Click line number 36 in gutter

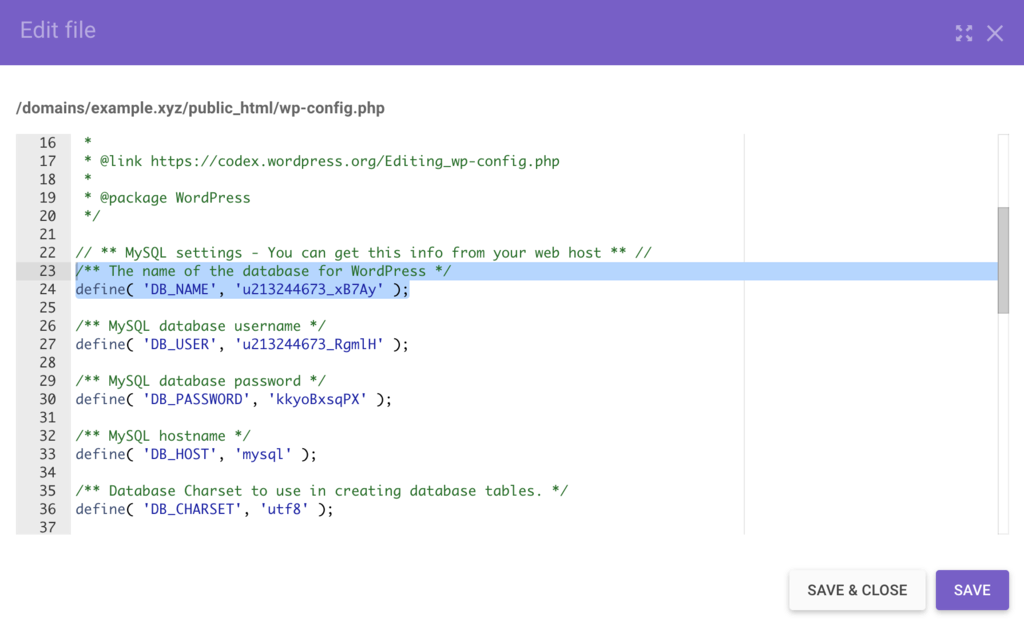[x=48, y=509]
